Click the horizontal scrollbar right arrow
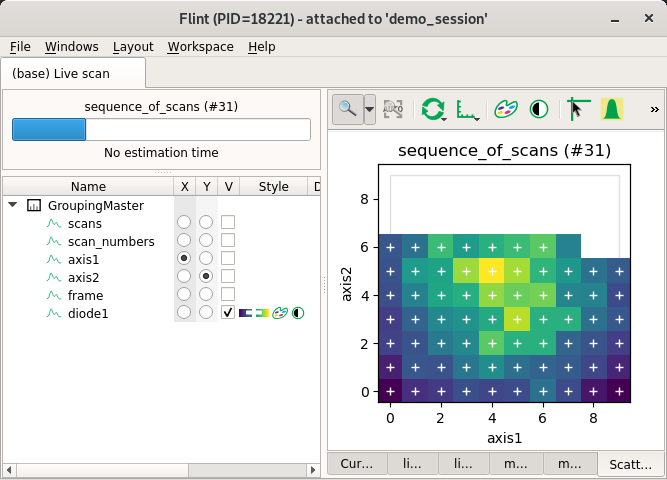Viewport: 667px width, 480px height. [x=314, y=470]
